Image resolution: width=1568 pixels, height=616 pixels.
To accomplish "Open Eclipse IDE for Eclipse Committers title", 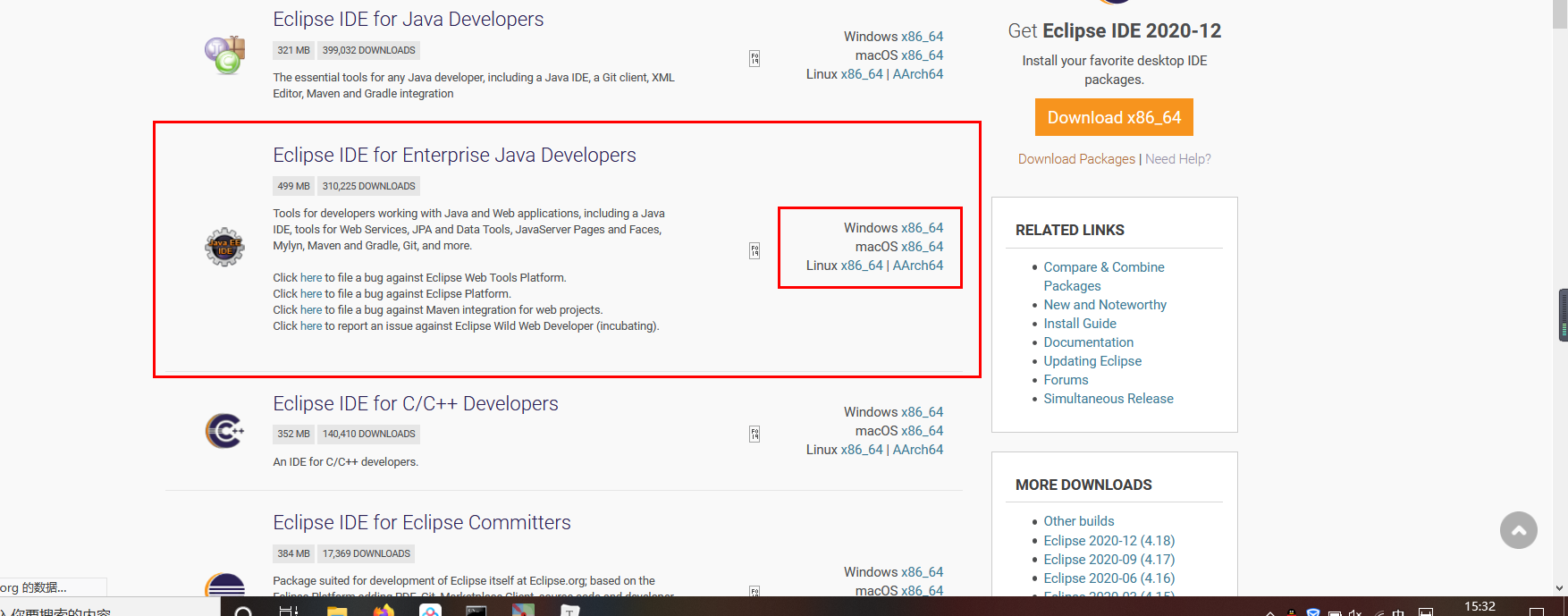I will [x=422, y=522].
